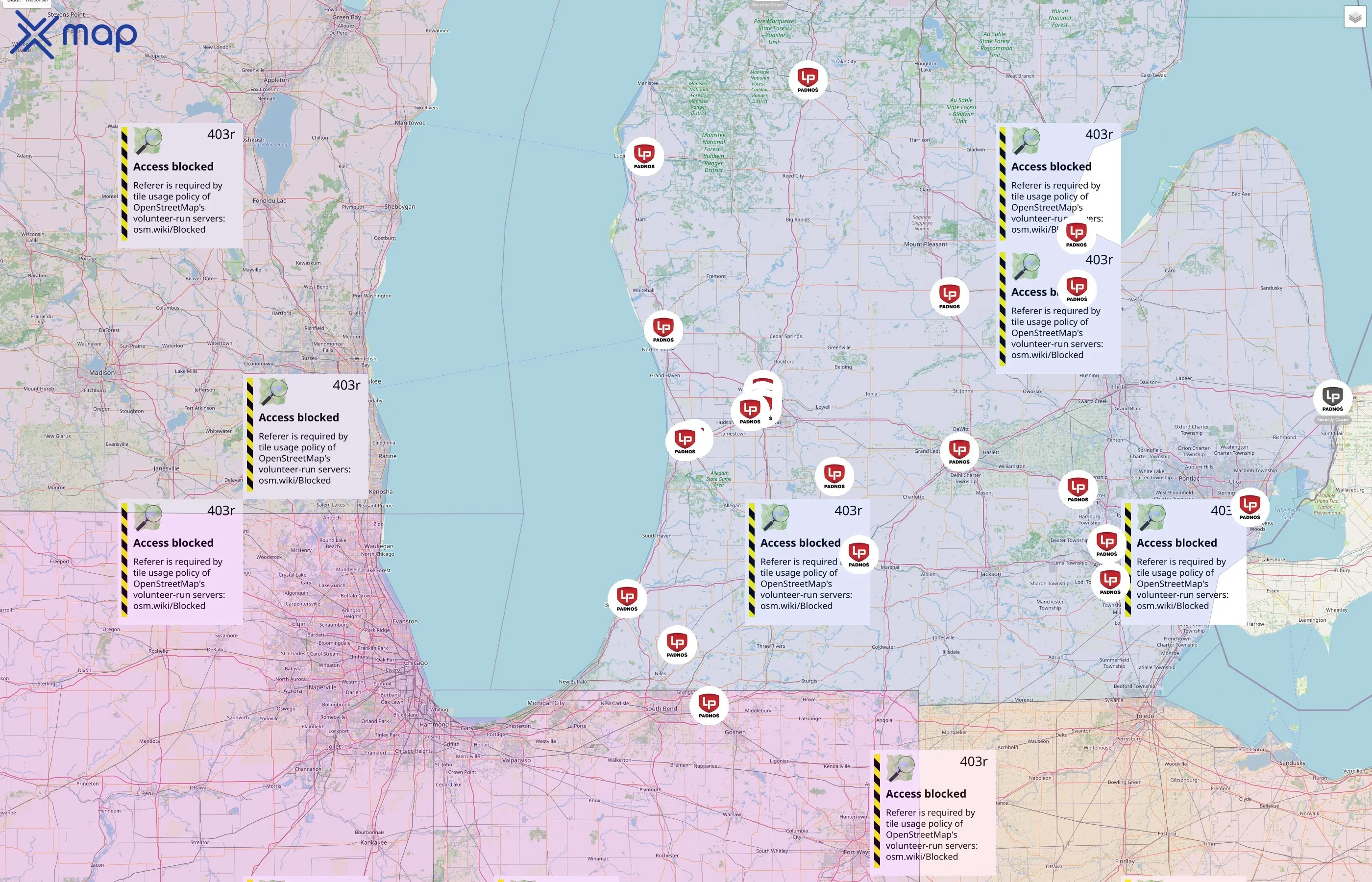Click the Manitowoc city label
This screenshot has height=882, width=1372.
point(410,122)
